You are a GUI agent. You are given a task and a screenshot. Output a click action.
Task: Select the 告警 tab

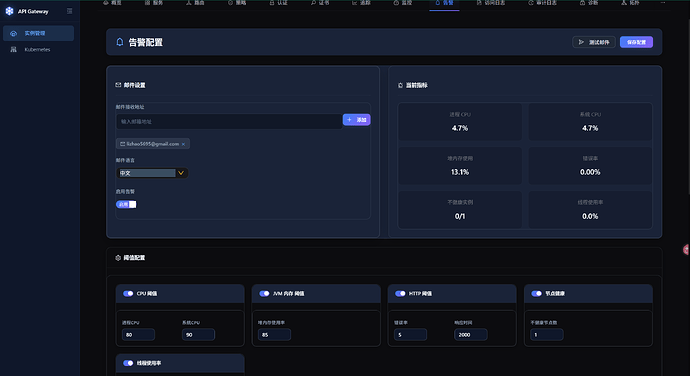(444, 3)
